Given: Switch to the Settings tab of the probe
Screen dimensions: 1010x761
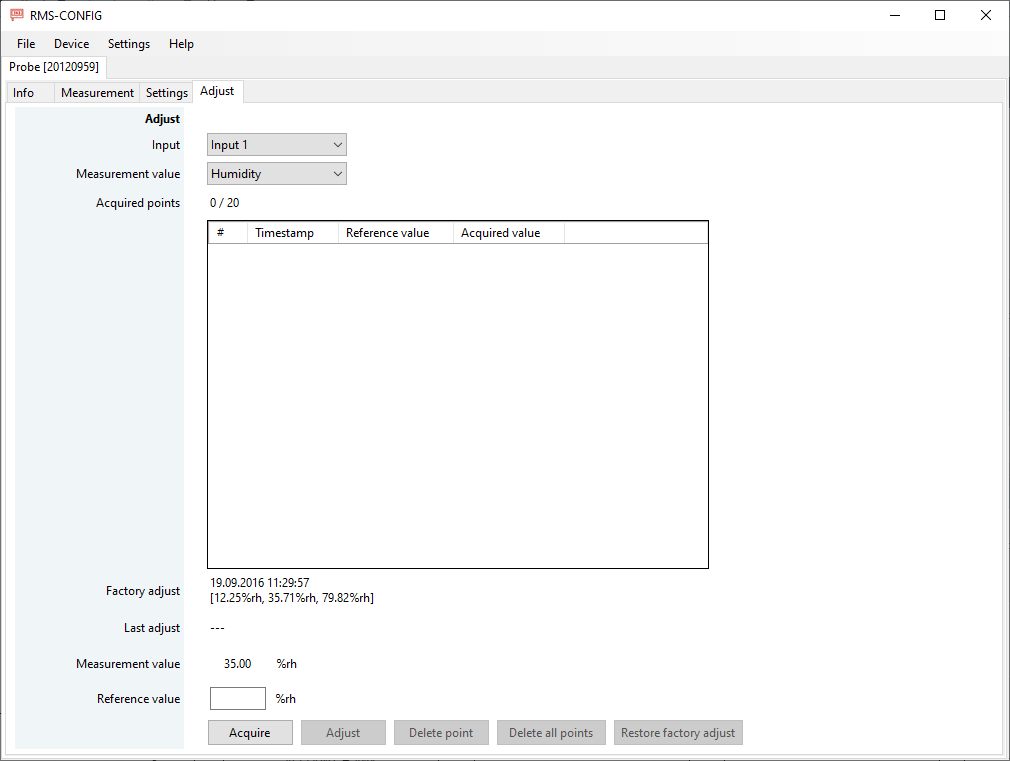Looking at the screenshot, I should click(x=166, y=93).
